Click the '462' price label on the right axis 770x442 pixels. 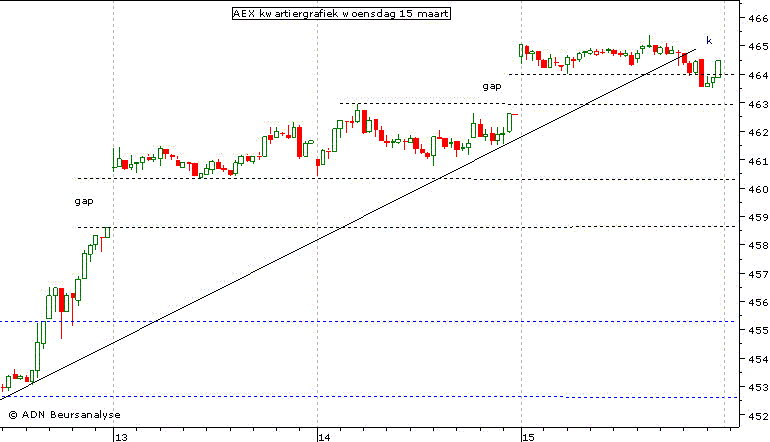tap(759, 132)
